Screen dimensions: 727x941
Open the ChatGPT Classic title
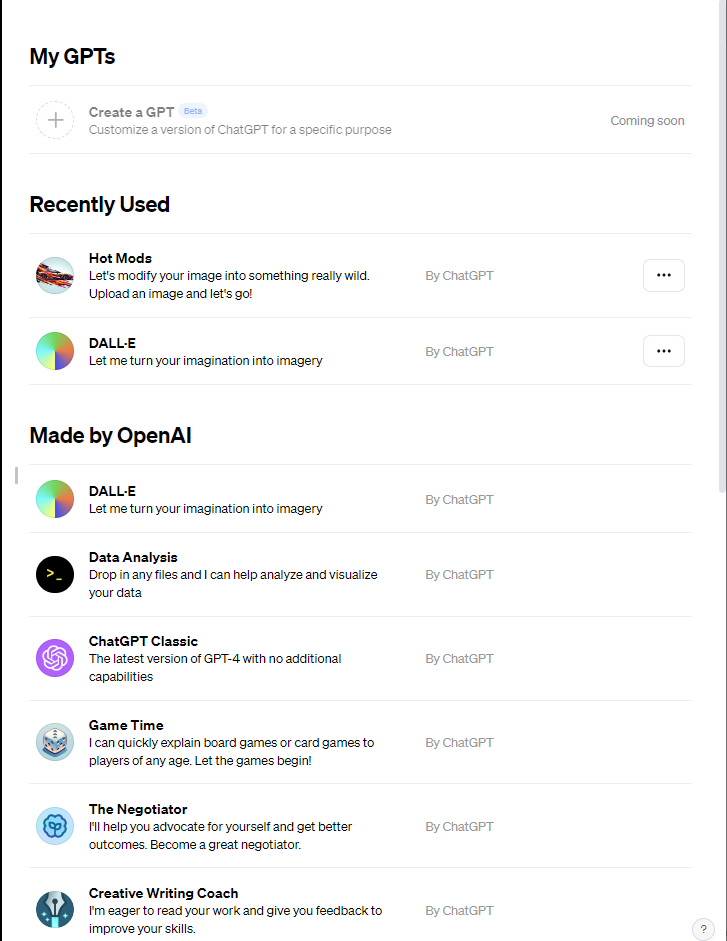(143, 641)
